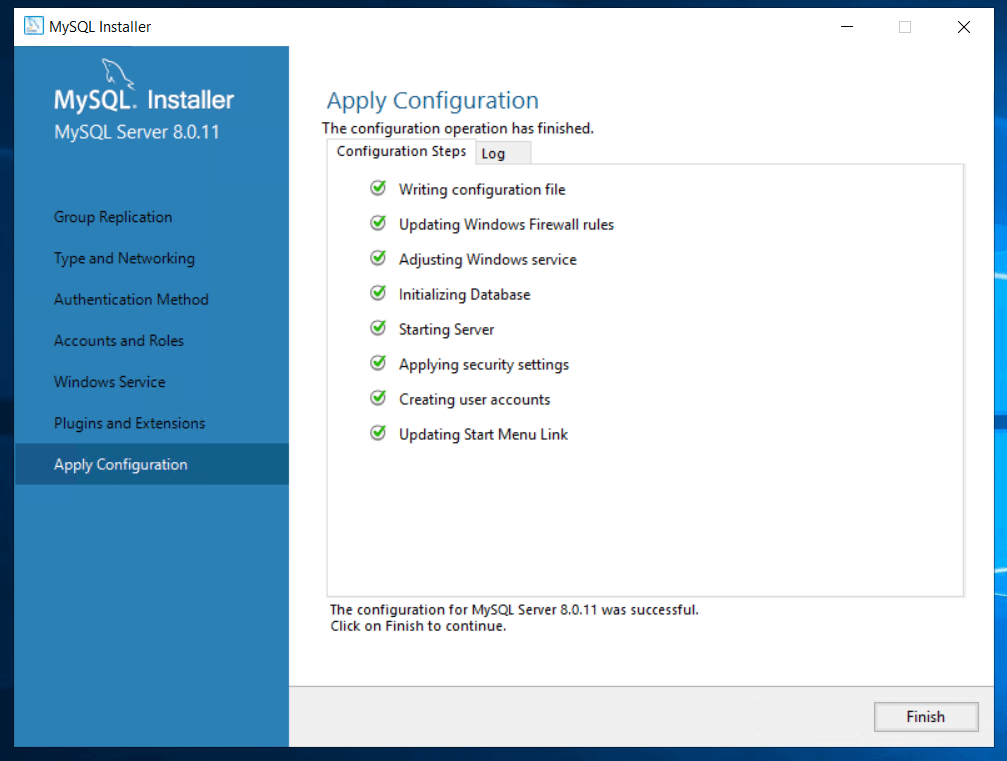Viewport: 1007px width, 761px height.
Task: Select Group Replication in the sidebar
Action: click(x=113, y=217)
